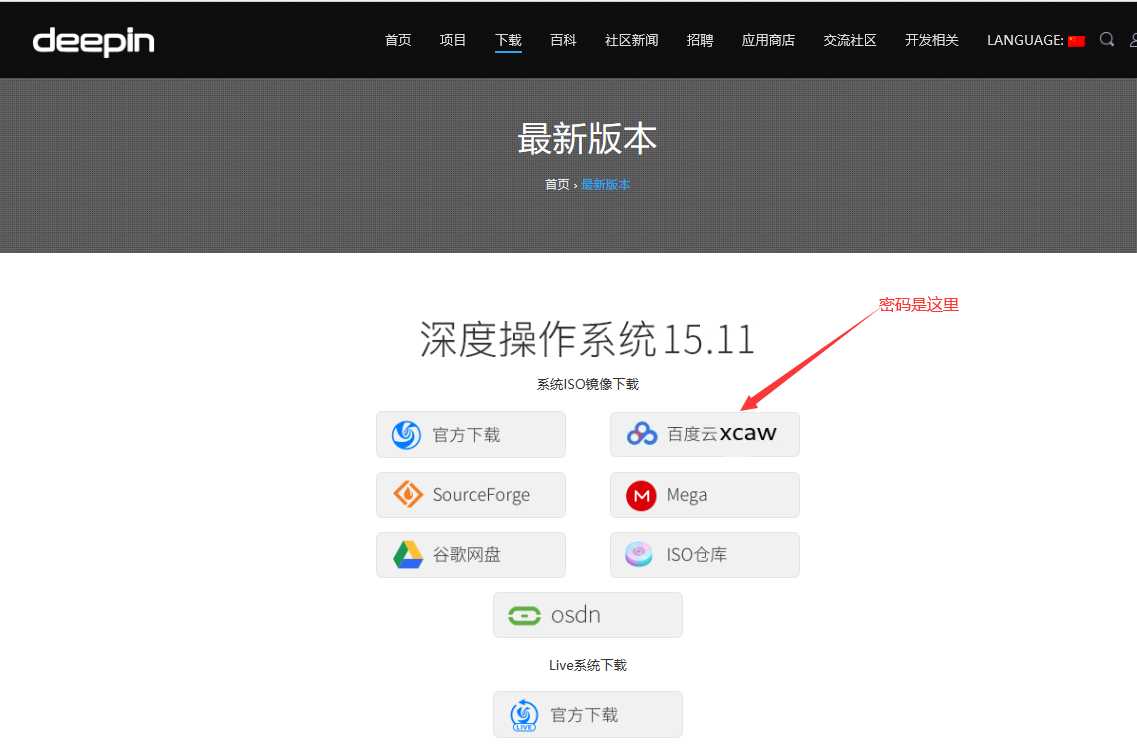
Task: Click the xcaw password text
Action: (x=748, y=433)
